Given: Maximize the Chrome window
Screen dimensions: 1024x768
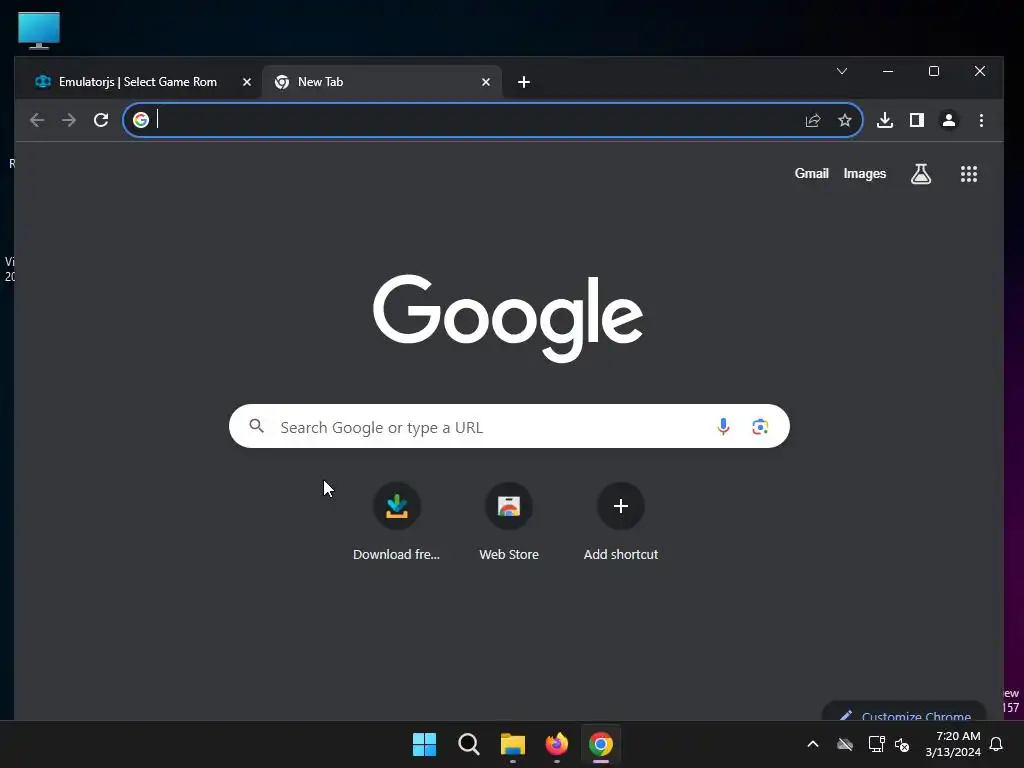Looking at the screenshot, I should click(934, 71).
